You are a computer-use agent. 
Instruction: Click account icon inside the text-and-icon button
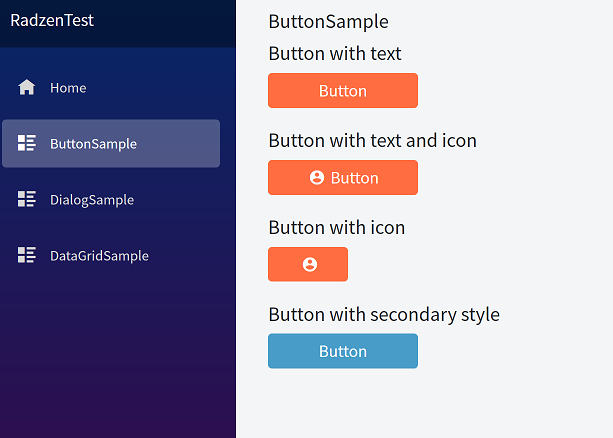click(317, 178)
